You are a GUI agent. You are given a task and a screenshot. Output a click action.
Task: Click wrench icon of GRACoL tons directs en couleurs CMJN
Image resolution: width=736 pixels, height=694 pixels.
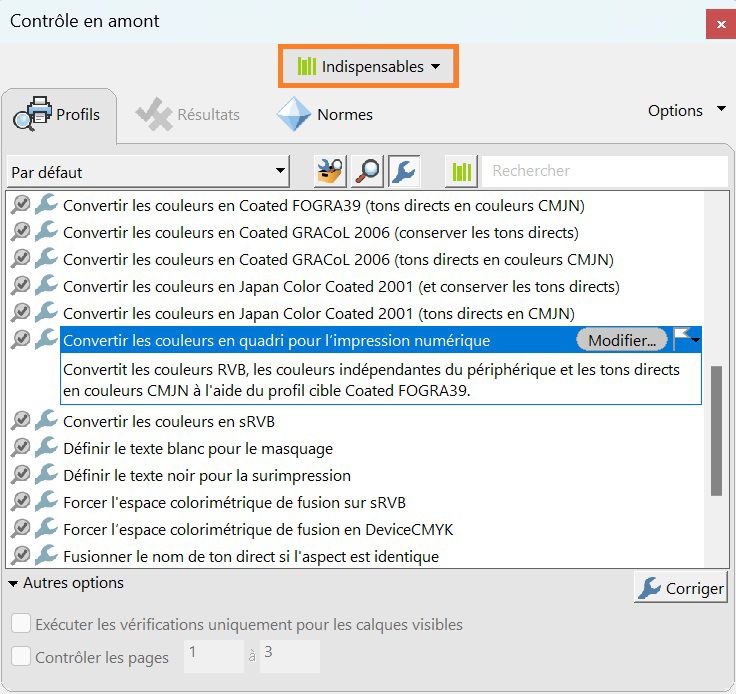coord(46,259)
